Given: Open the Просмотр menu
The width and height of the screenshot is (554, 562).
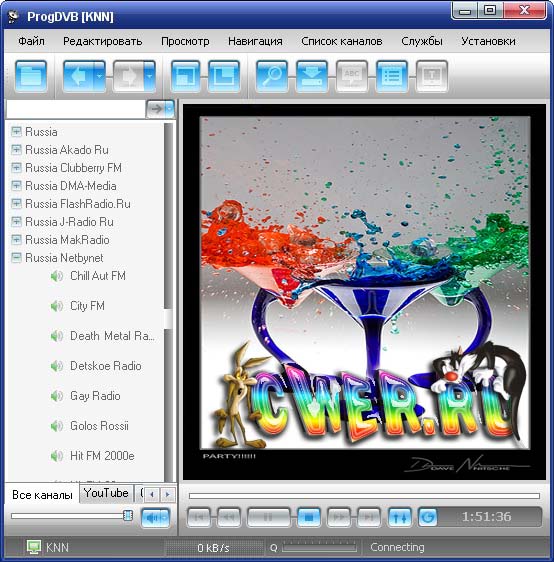Looking at the screenshot, I should pos(185,41).
